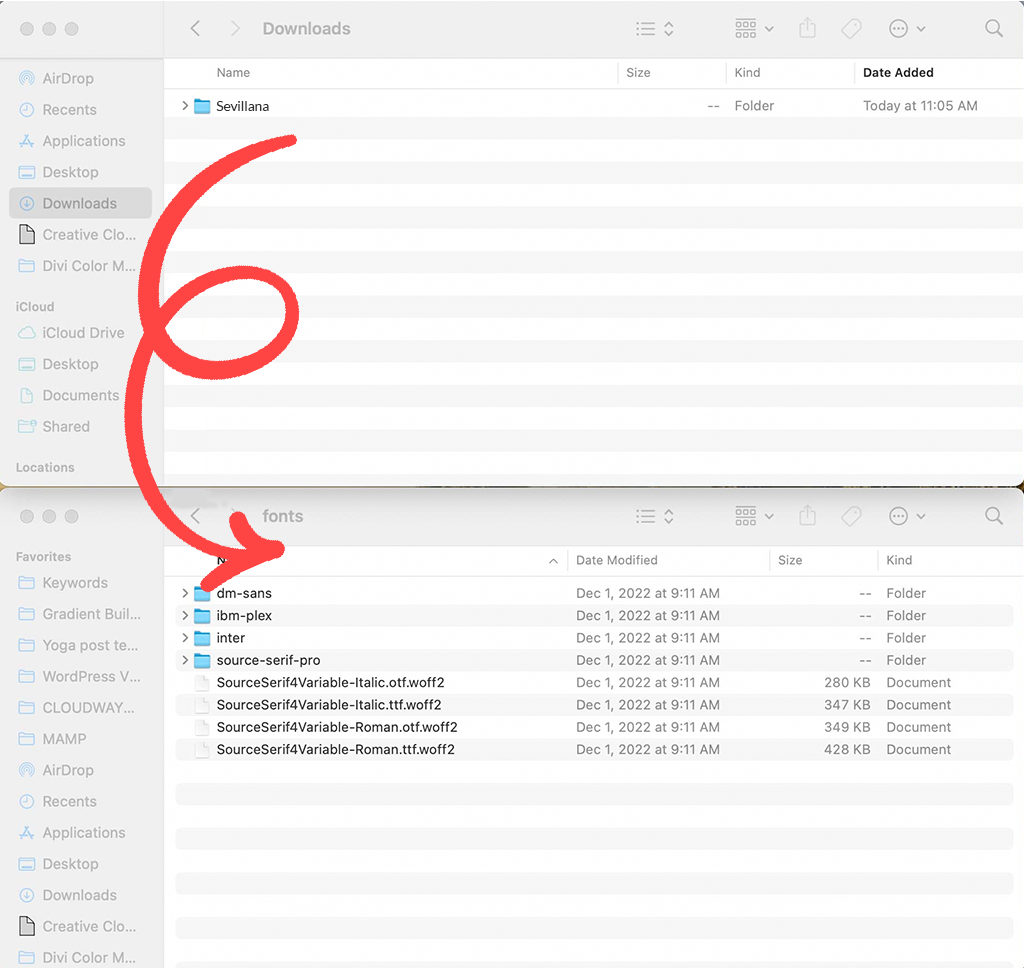The width and height of the screenshot is (1024, 968).
Task: Open group-by options in fonts window toolbar
Action: [x=754, y=517]
